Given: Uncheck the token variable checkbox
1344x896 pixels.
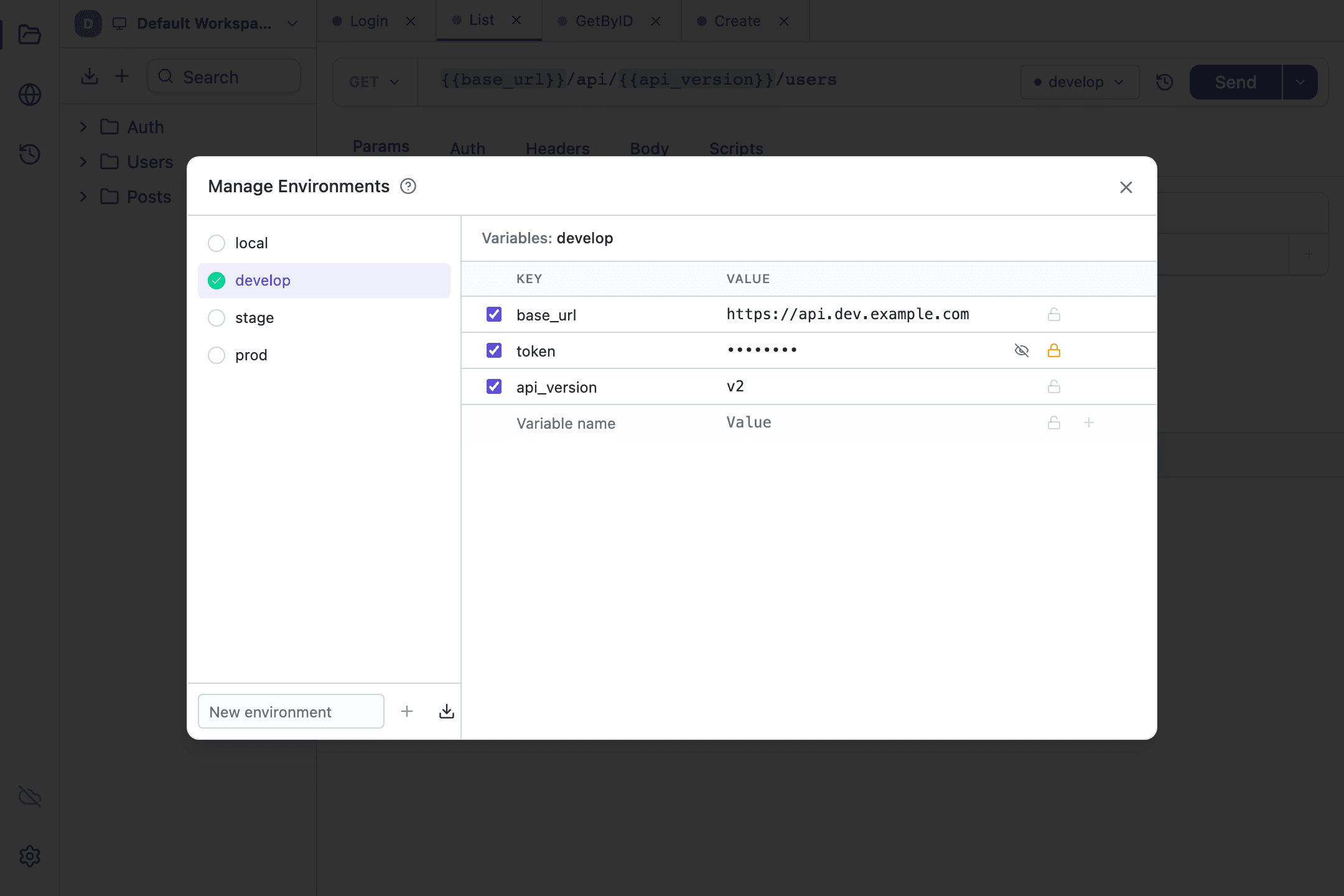Looking at the screenshot, I should (494, 350).
